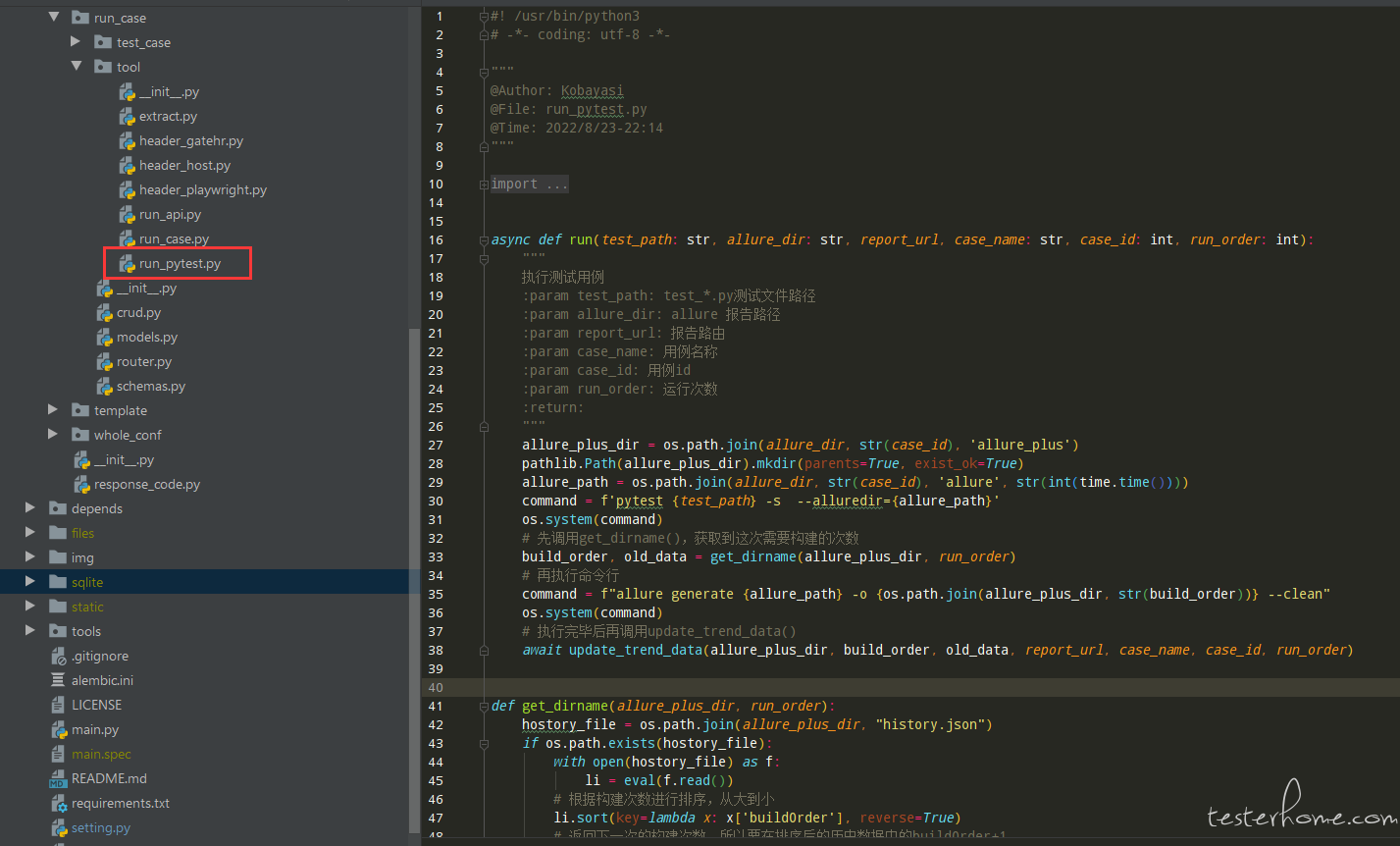Screen dimensions: 1400x846
Task: Click the Kobayasi author name
Action: 593,90
